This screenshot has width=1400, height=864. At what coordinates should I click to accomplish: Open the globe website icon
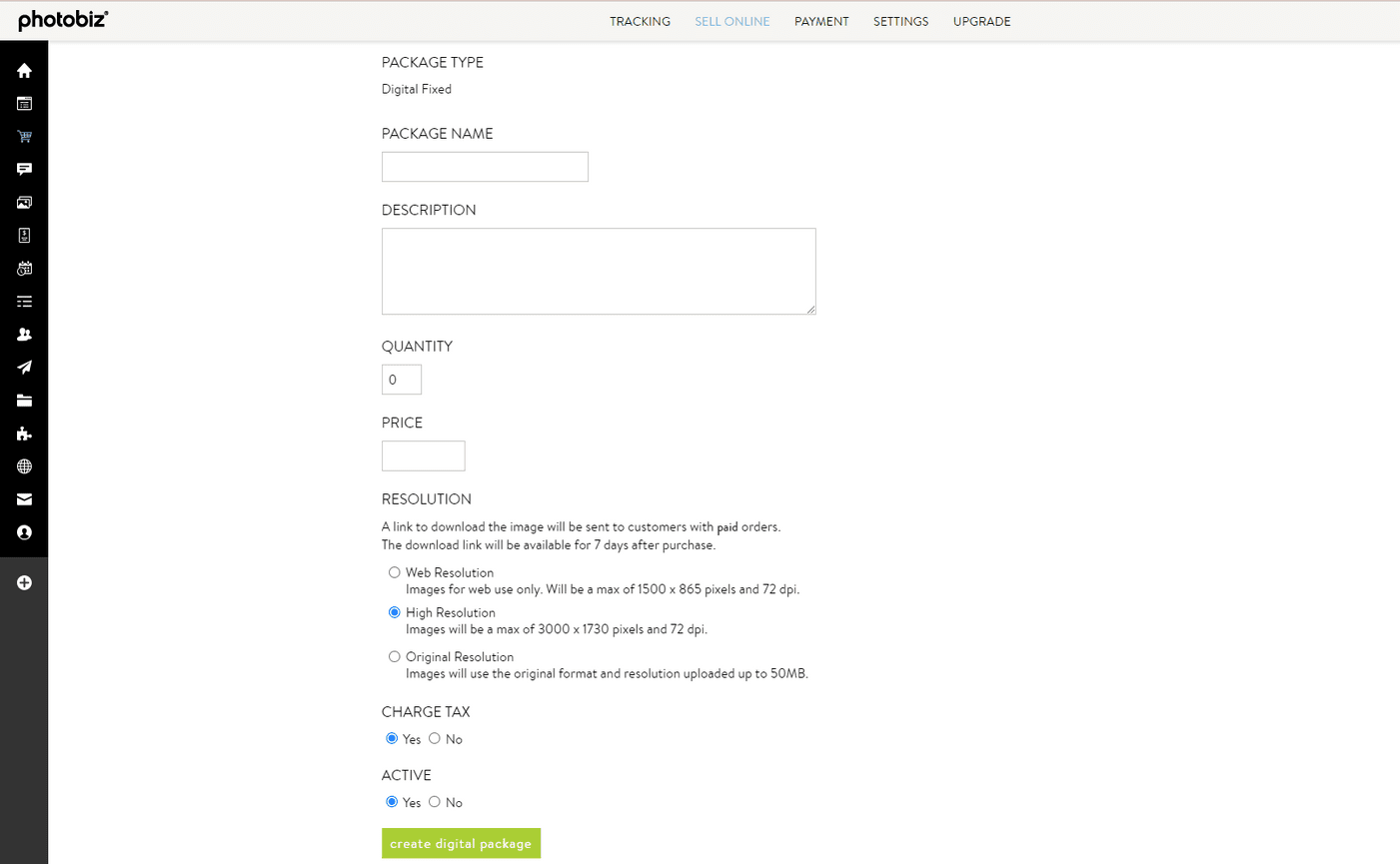click(x=24, y=466)
